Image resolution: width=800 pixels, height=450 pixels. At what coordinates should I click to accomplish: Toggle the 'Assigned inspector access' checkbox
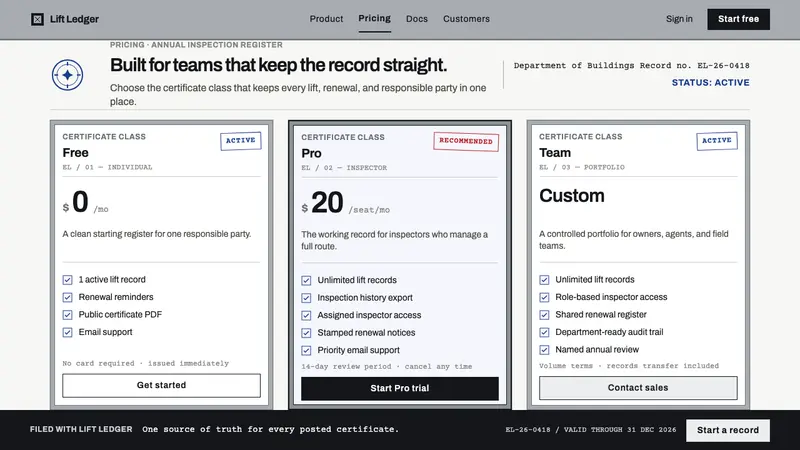coord(306,315)
